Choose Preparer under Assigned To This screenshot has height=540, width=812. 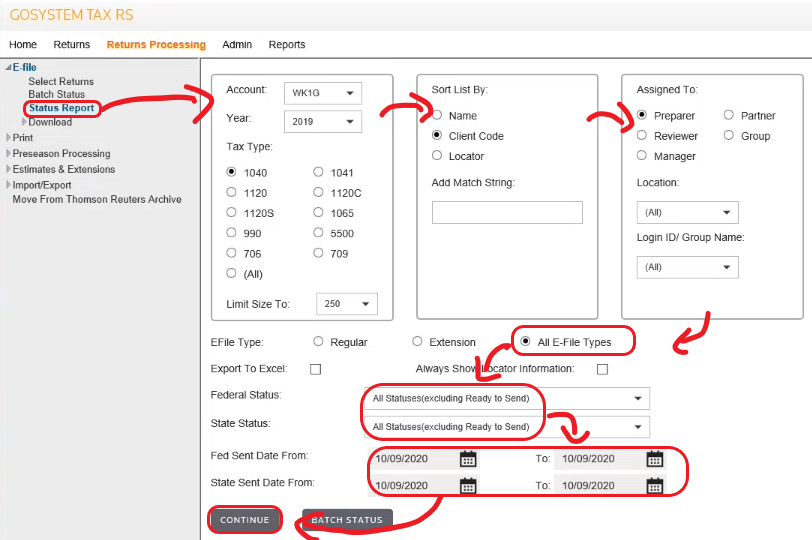642,115
